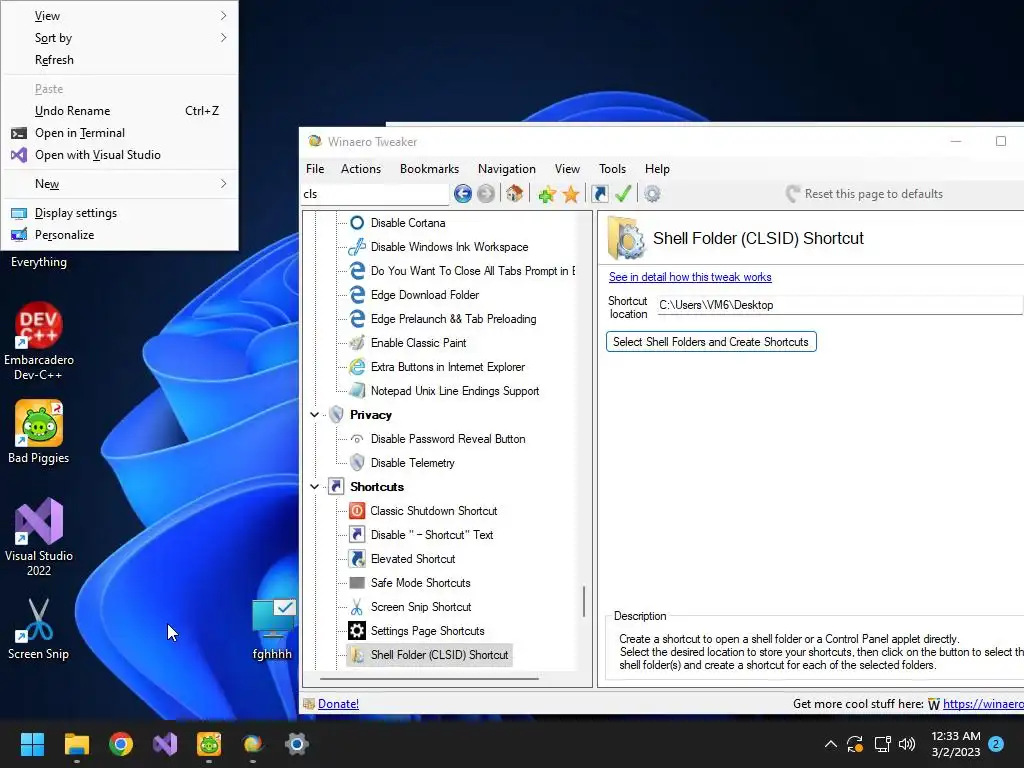Click the gear icon beside Settings Page Shortcuts
The height and width of the screenshot is (768, 1024).
(357, 631)
